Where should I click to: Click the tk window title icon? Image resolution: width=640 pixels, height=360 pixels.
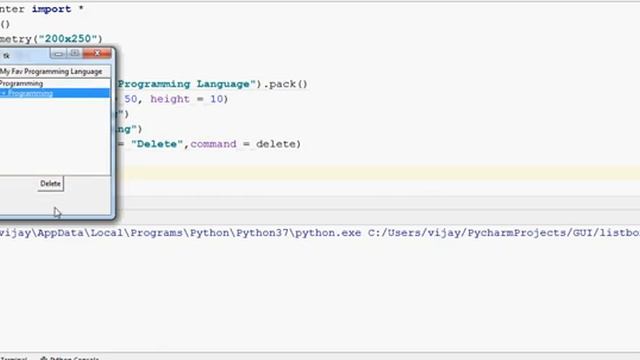pos(6,56)
